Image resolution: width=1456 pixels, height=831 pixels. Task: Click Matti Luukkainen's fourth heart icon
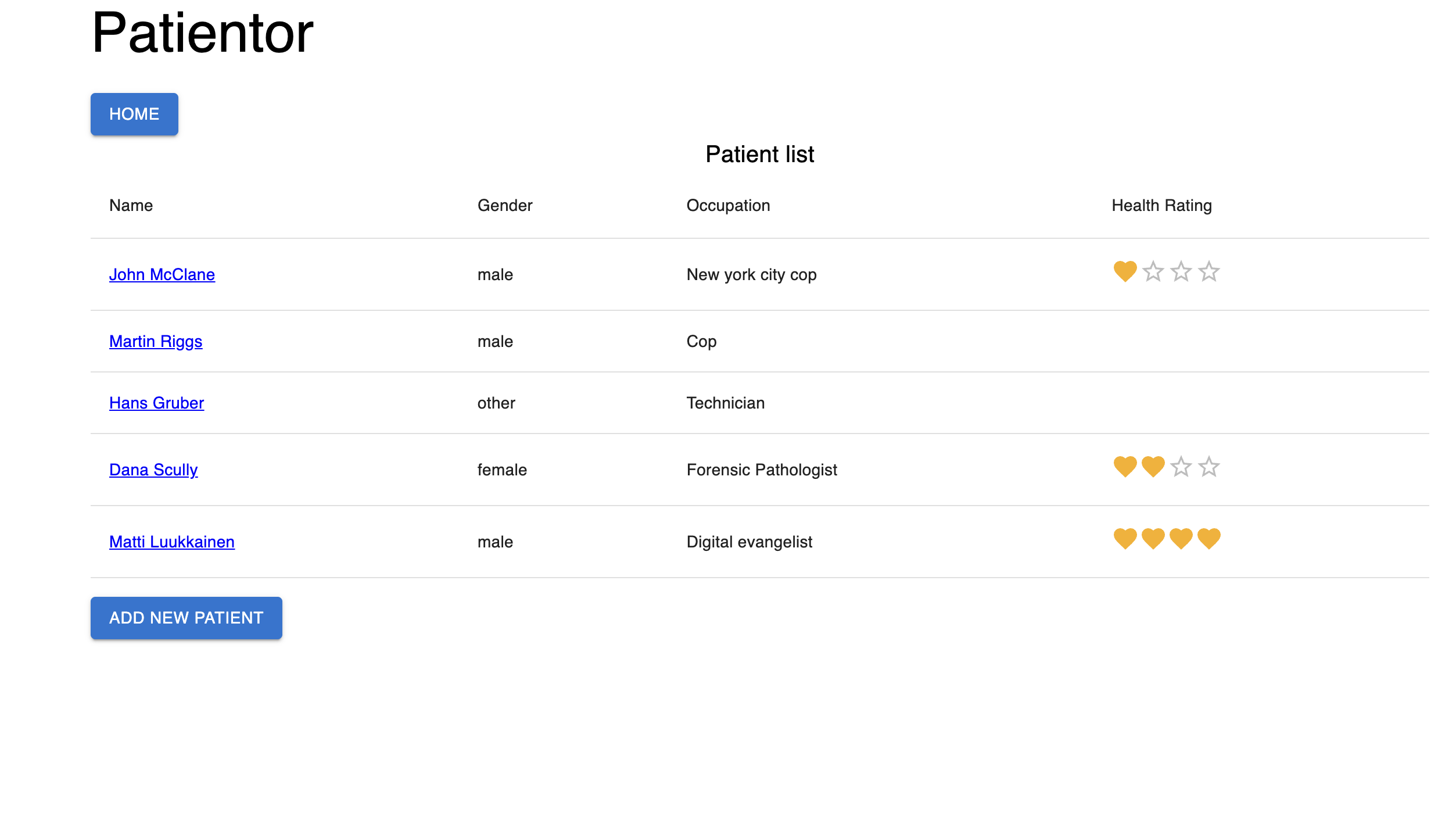coord(1208,539)
